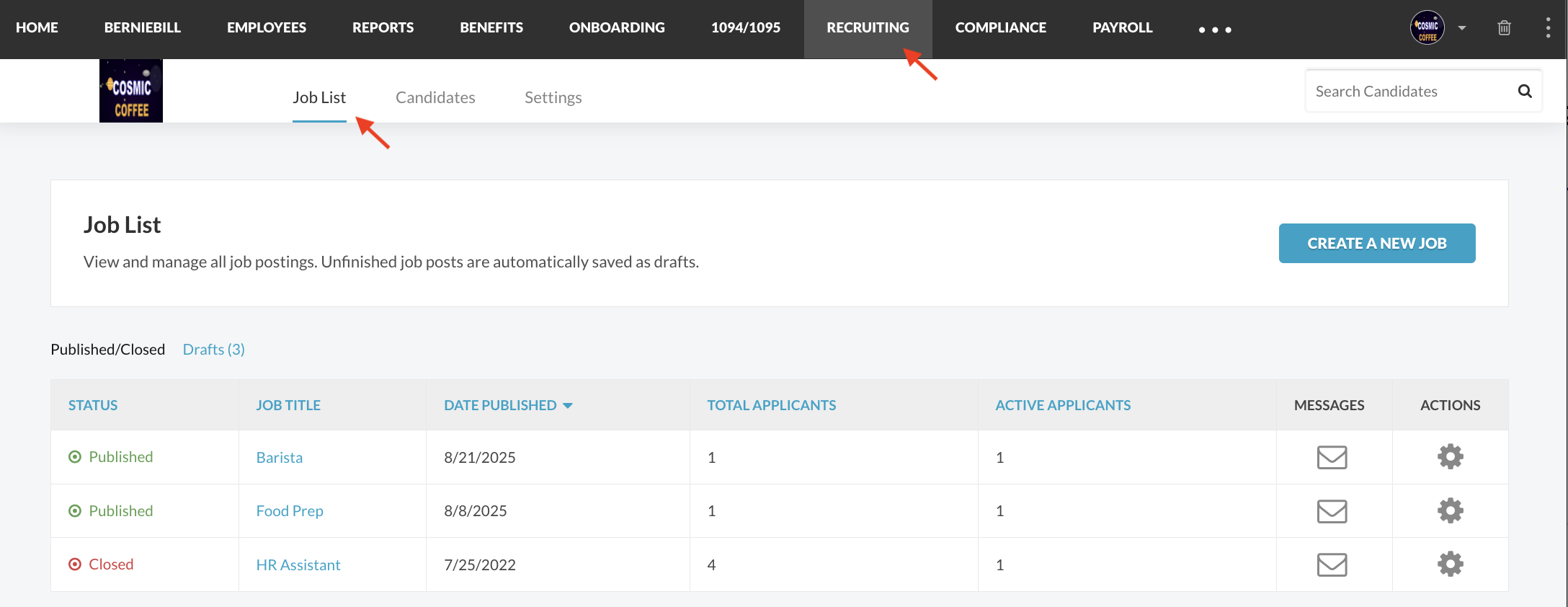Sort by Date Published column arrow

point(568,406)
